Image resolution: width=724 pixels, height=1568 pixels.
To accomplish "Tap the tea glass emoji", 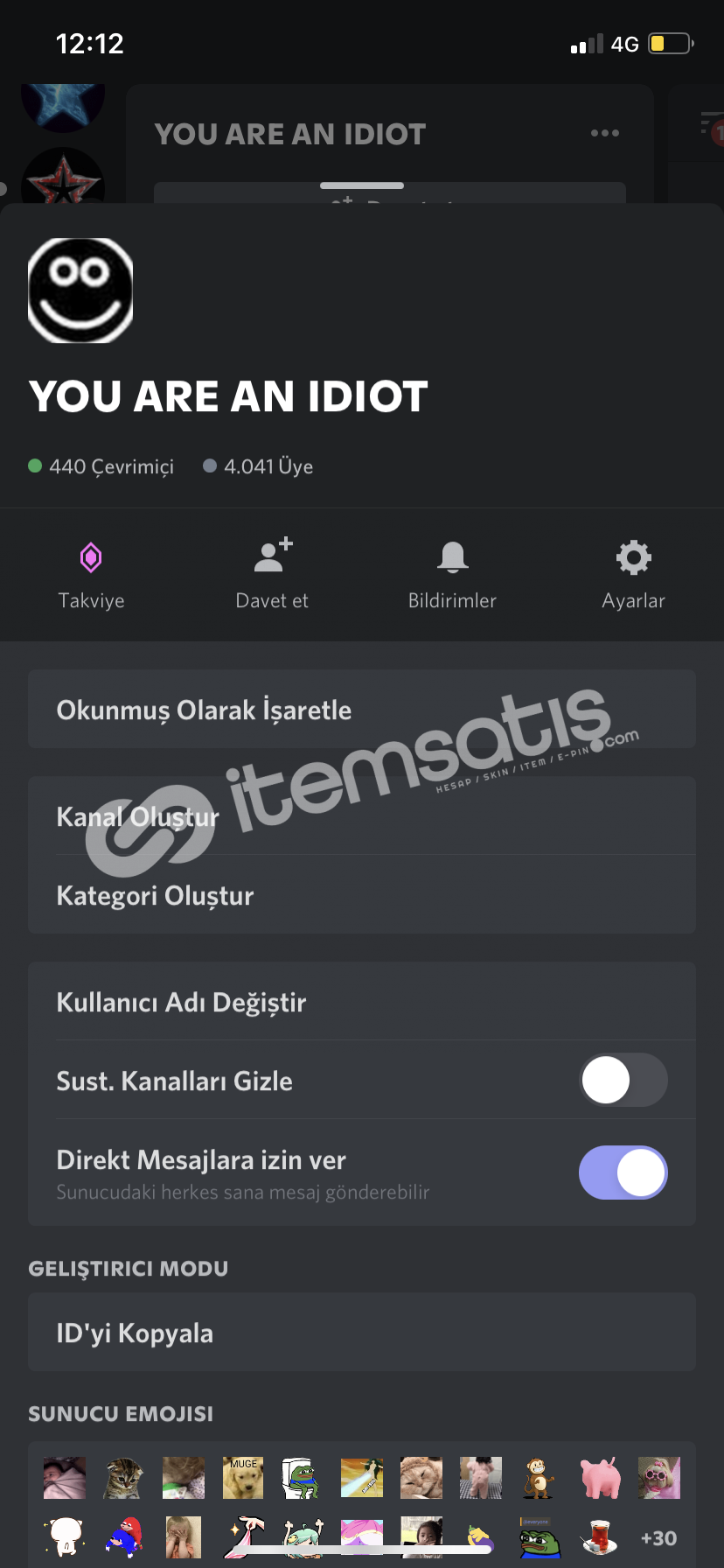I will coord(600,1537).
